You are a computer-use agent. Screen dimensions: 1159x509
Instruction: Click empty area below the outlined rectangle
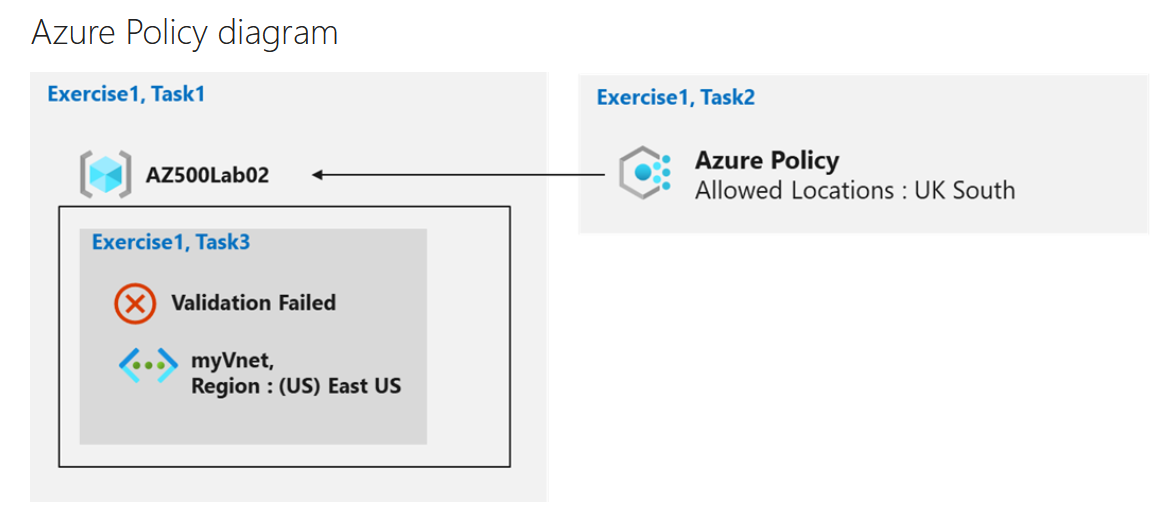click(x=285, y=484)
